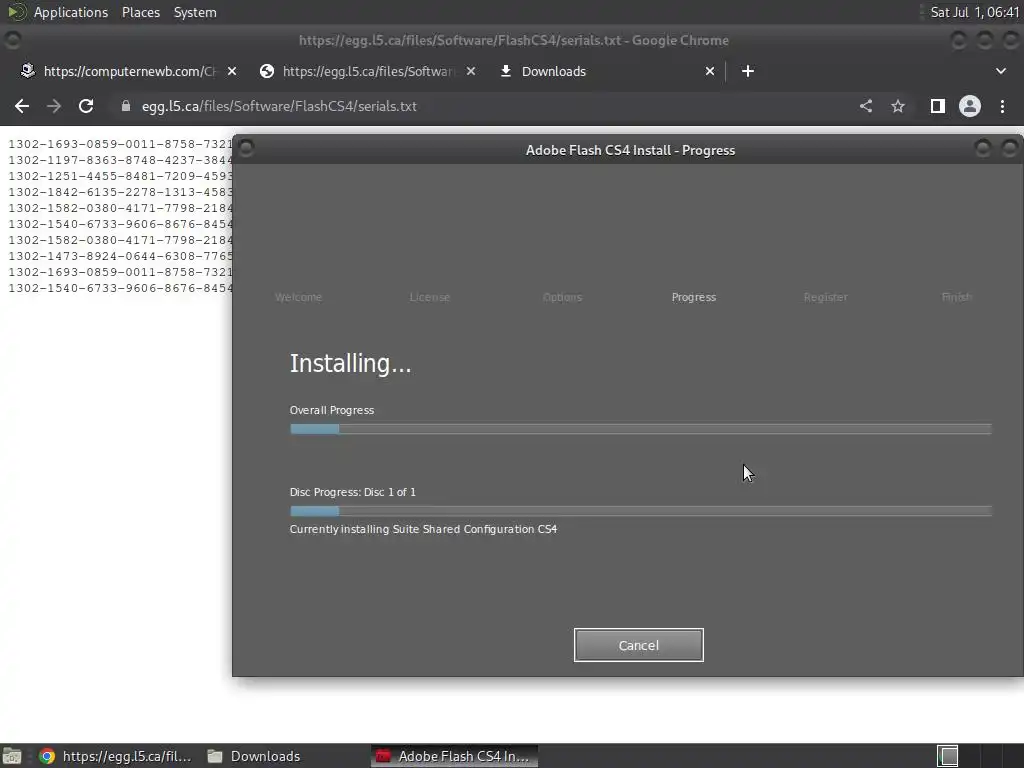Image resolution: width=1024 pixels, height=768 pixels.
Task: Open a new Chrome tab
Action: tap(748, 71)
